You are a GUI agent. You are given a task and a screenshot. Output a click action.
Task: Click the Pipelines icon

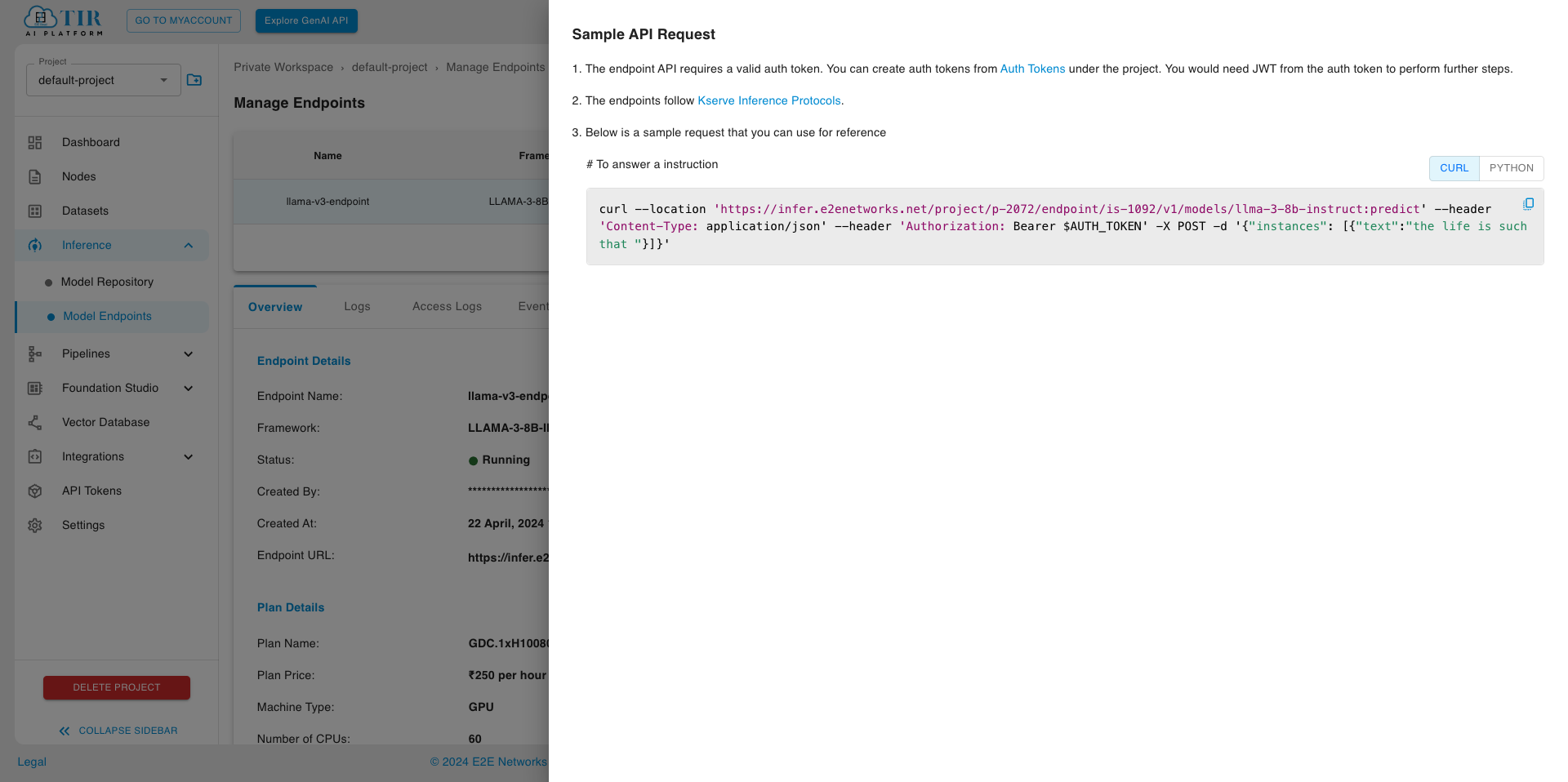click(35, 353)
